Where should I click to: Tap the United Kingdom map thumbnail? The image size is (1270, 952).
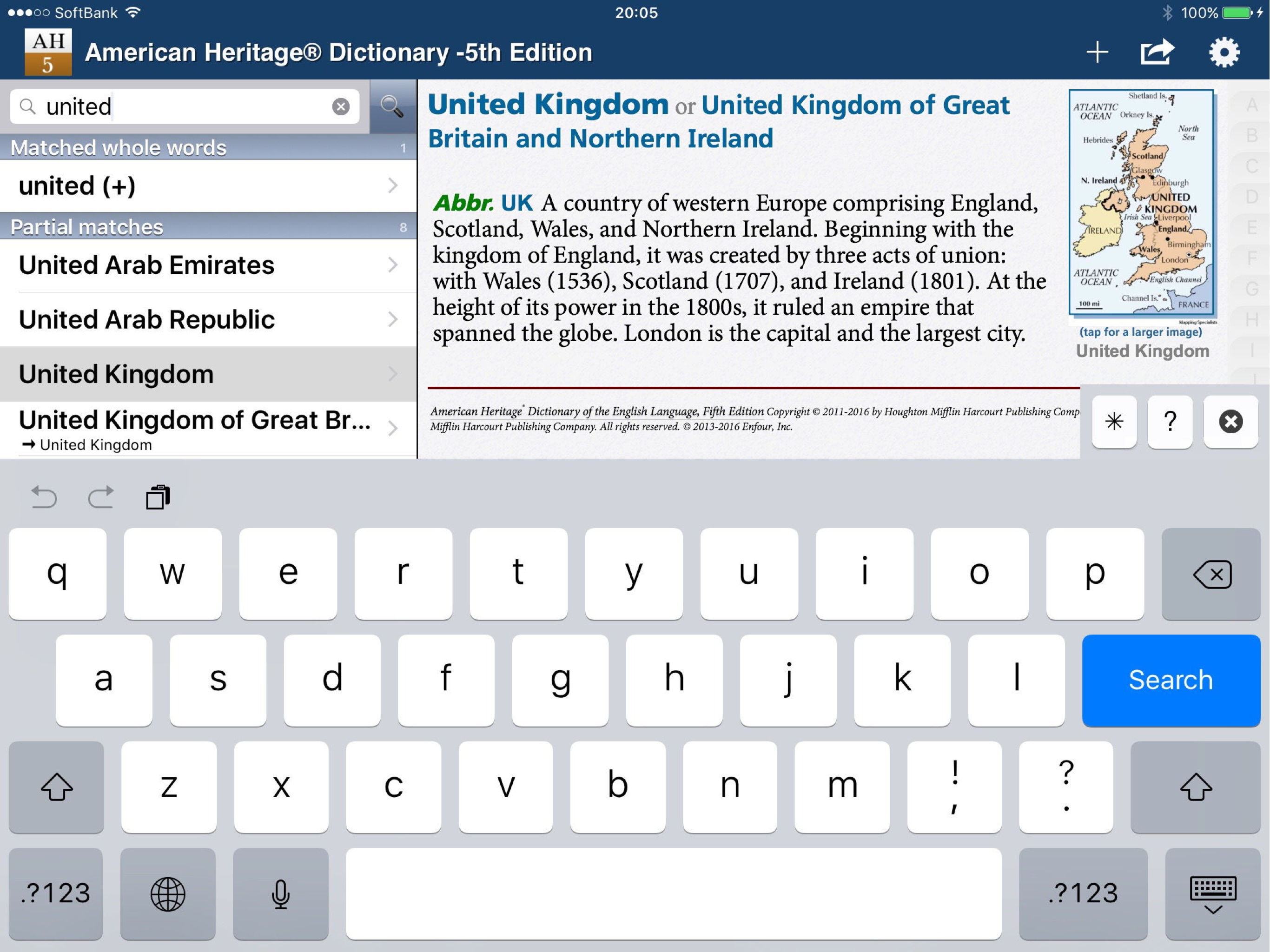pos(1141,202)
